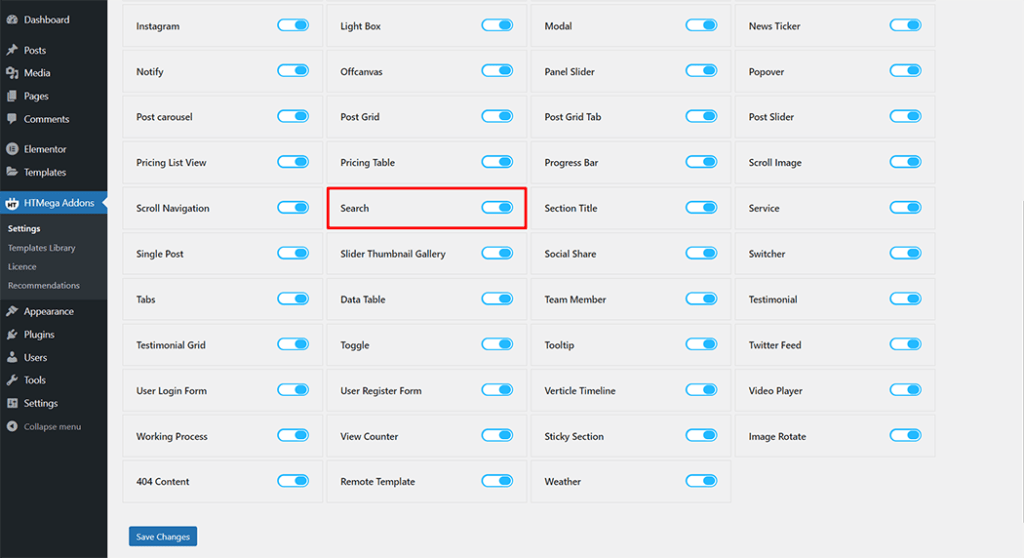1024x558 pixels.
Task: Open HTMega Settings submenu link
Action: (x=24, y=229)
